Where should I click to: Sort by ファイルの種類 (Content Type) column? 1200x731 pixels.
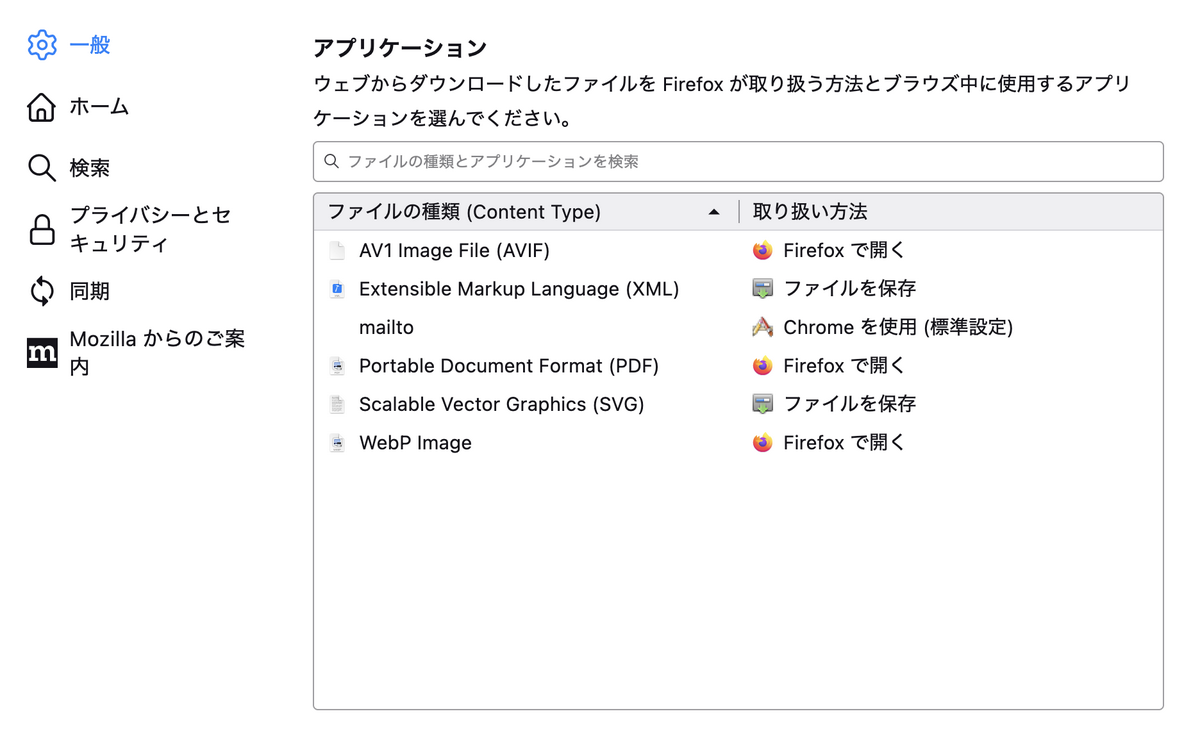point(464,212)
